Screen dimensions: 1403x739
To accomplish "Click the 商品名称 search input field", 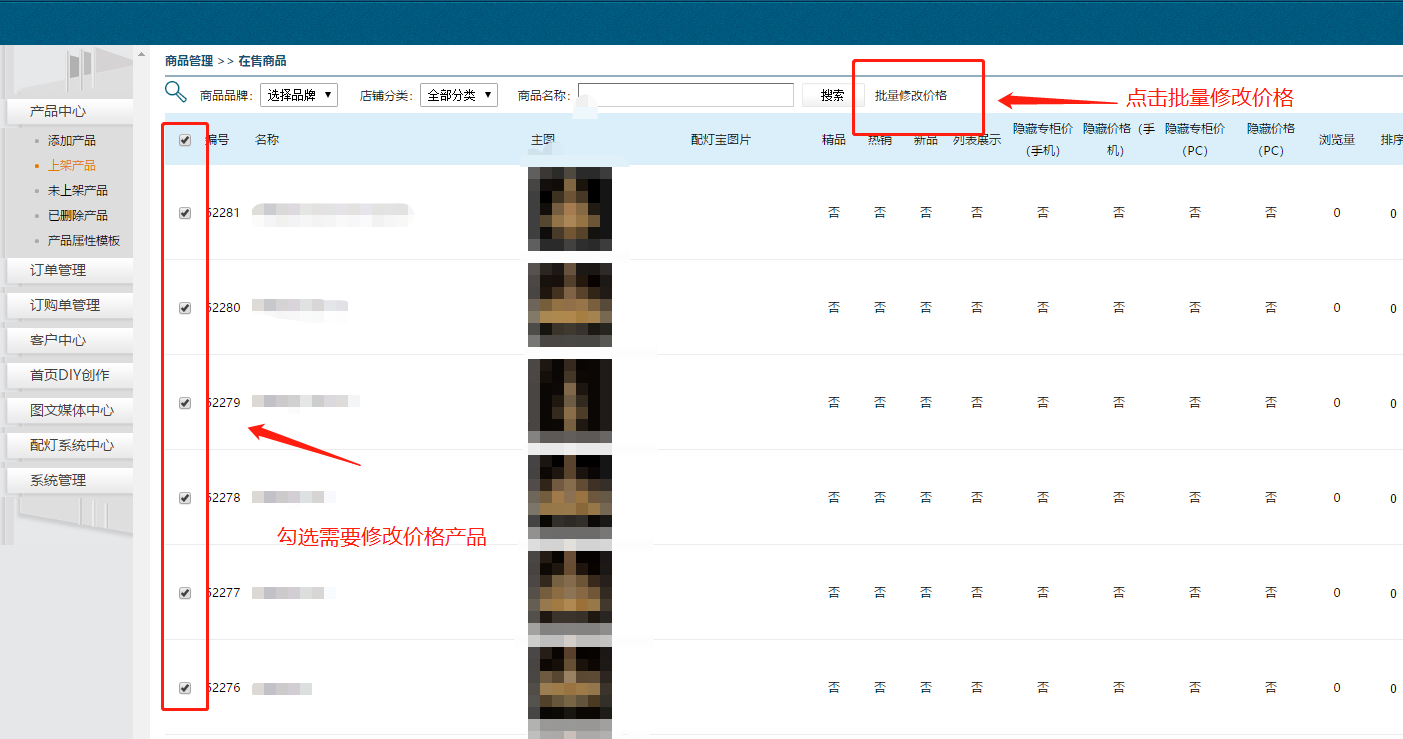I will tap(686, 95).
